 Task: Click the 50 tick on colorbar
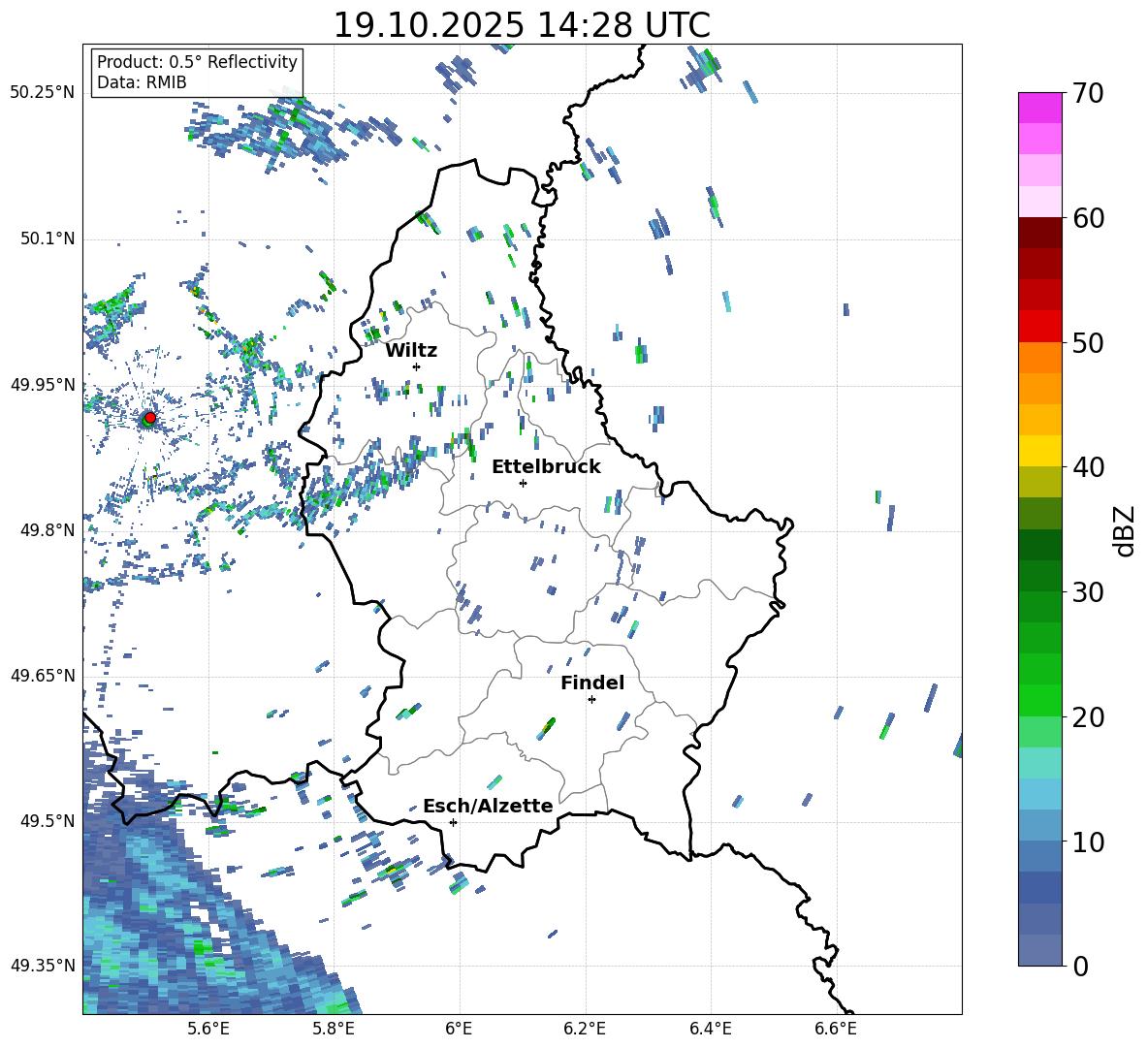click(1087, 343)
